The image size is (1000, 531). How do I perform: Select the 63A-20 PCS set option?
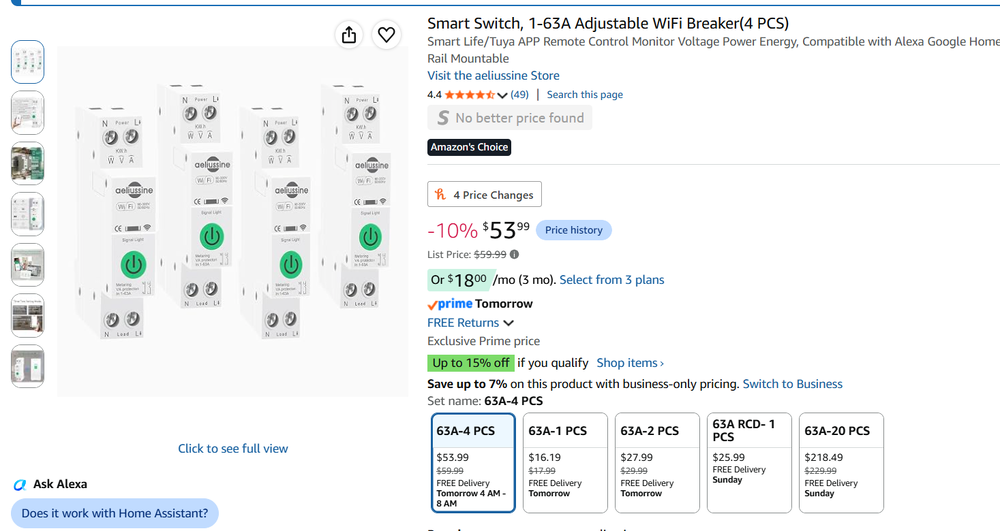tap(841, 463)
